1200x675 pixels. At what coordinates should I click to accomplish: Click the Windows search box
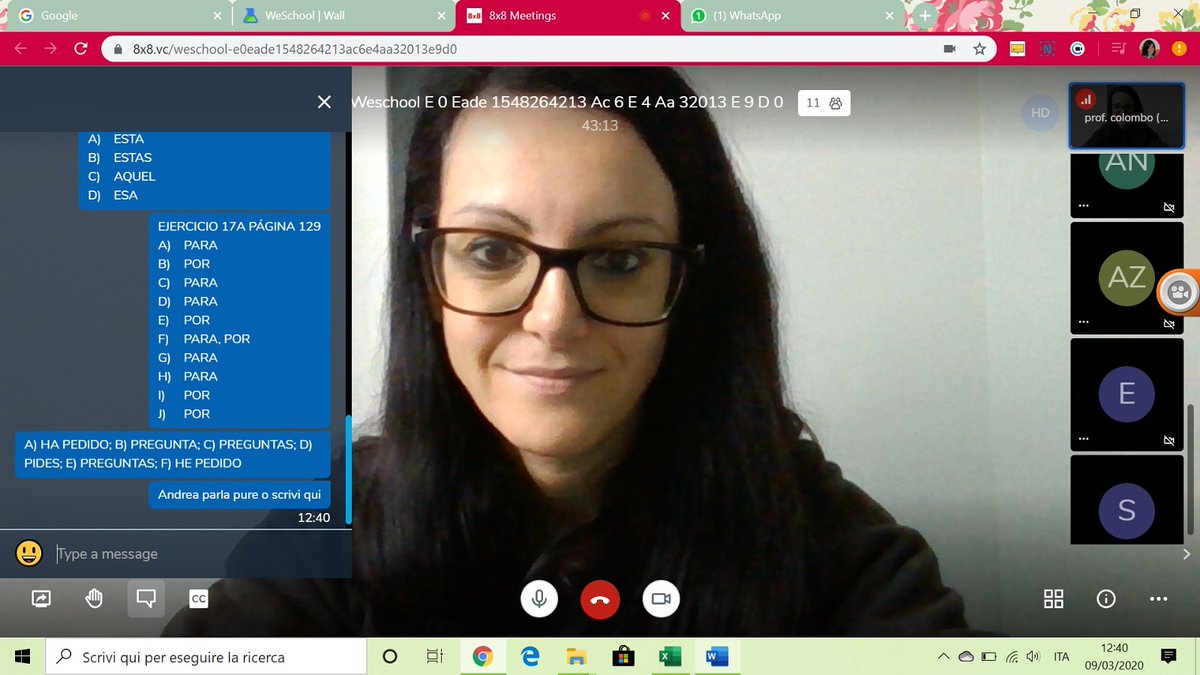coord(206,656)
